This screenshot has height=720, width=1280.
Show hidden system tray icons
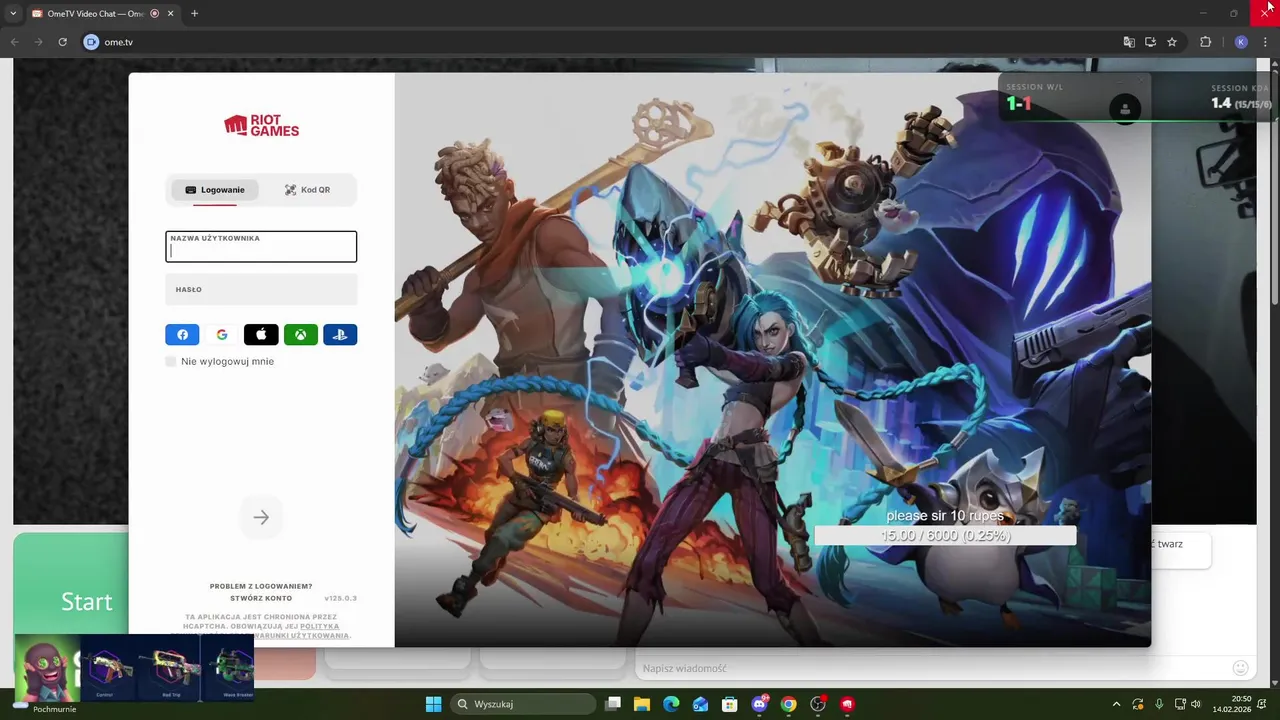point(1116,704)
